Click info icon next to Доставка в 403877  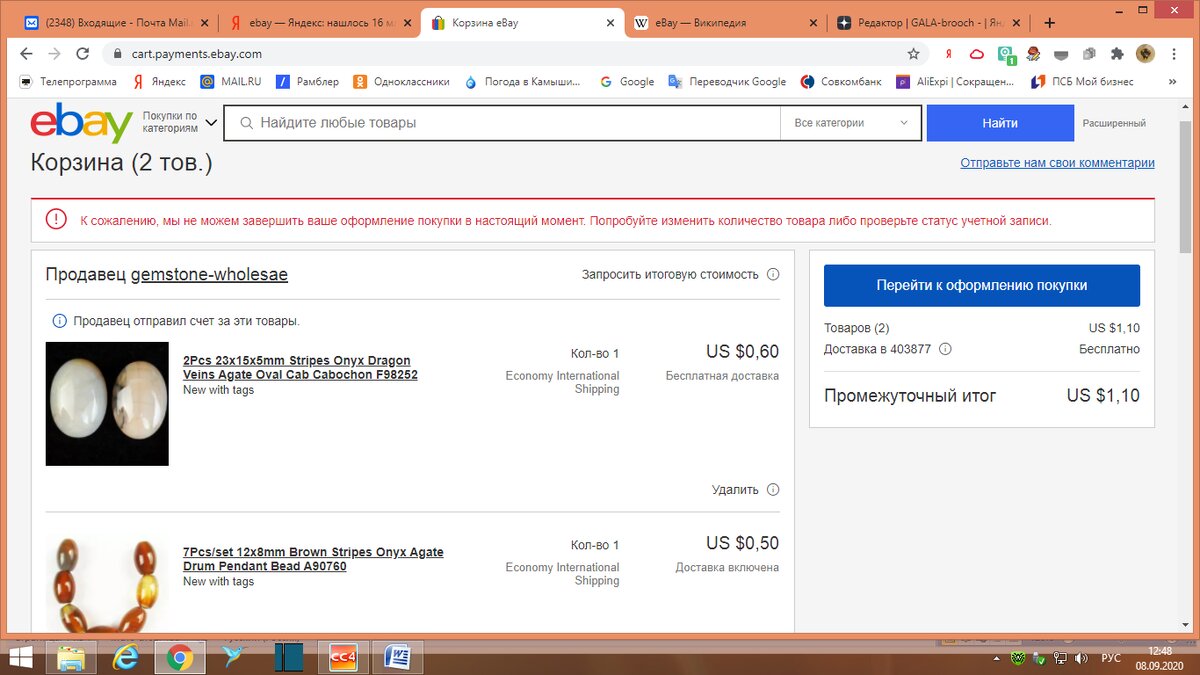(x=945, y=350)
